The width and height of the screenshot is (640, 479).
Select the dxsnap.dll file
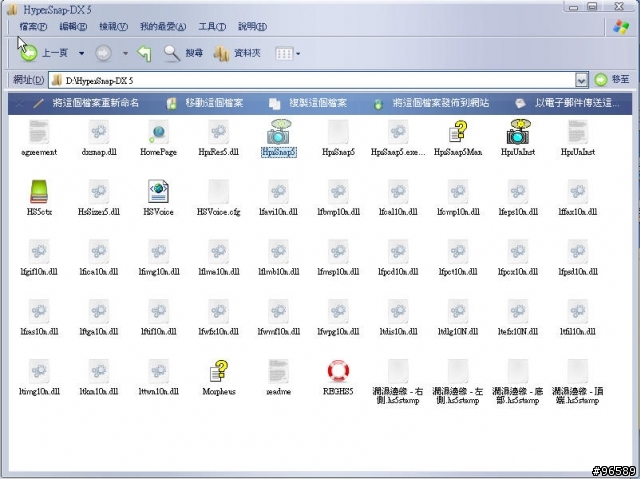pos(99,137)
